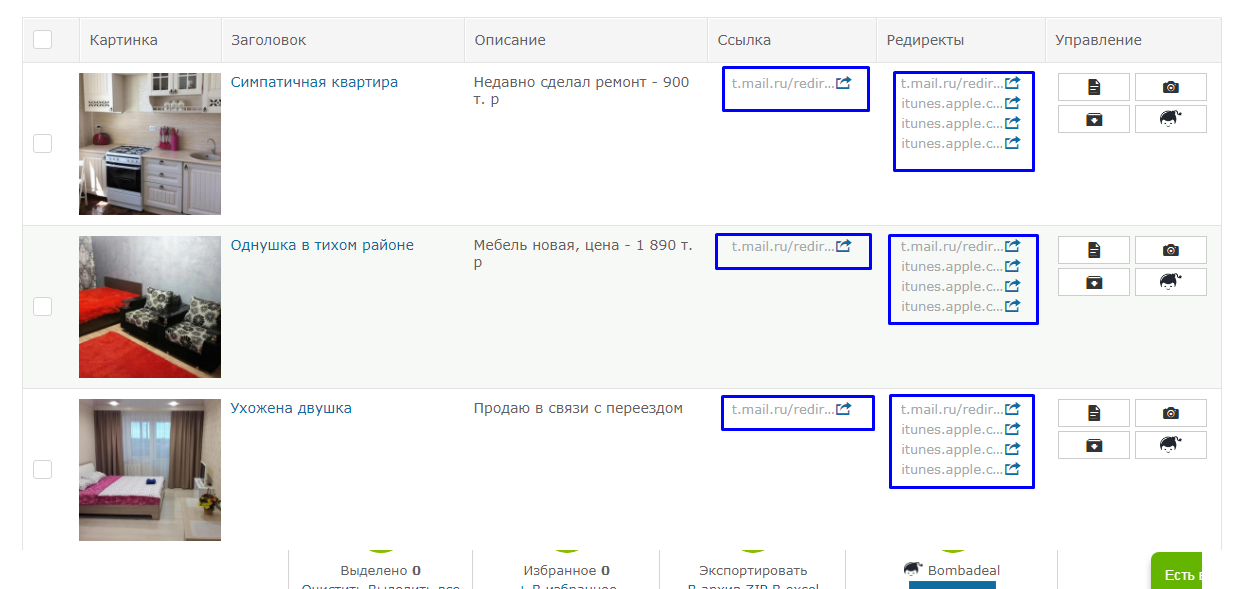
Task: Click description 'Недавно сделал ремонт - 900 т. р'
Action: click(581, 91)
